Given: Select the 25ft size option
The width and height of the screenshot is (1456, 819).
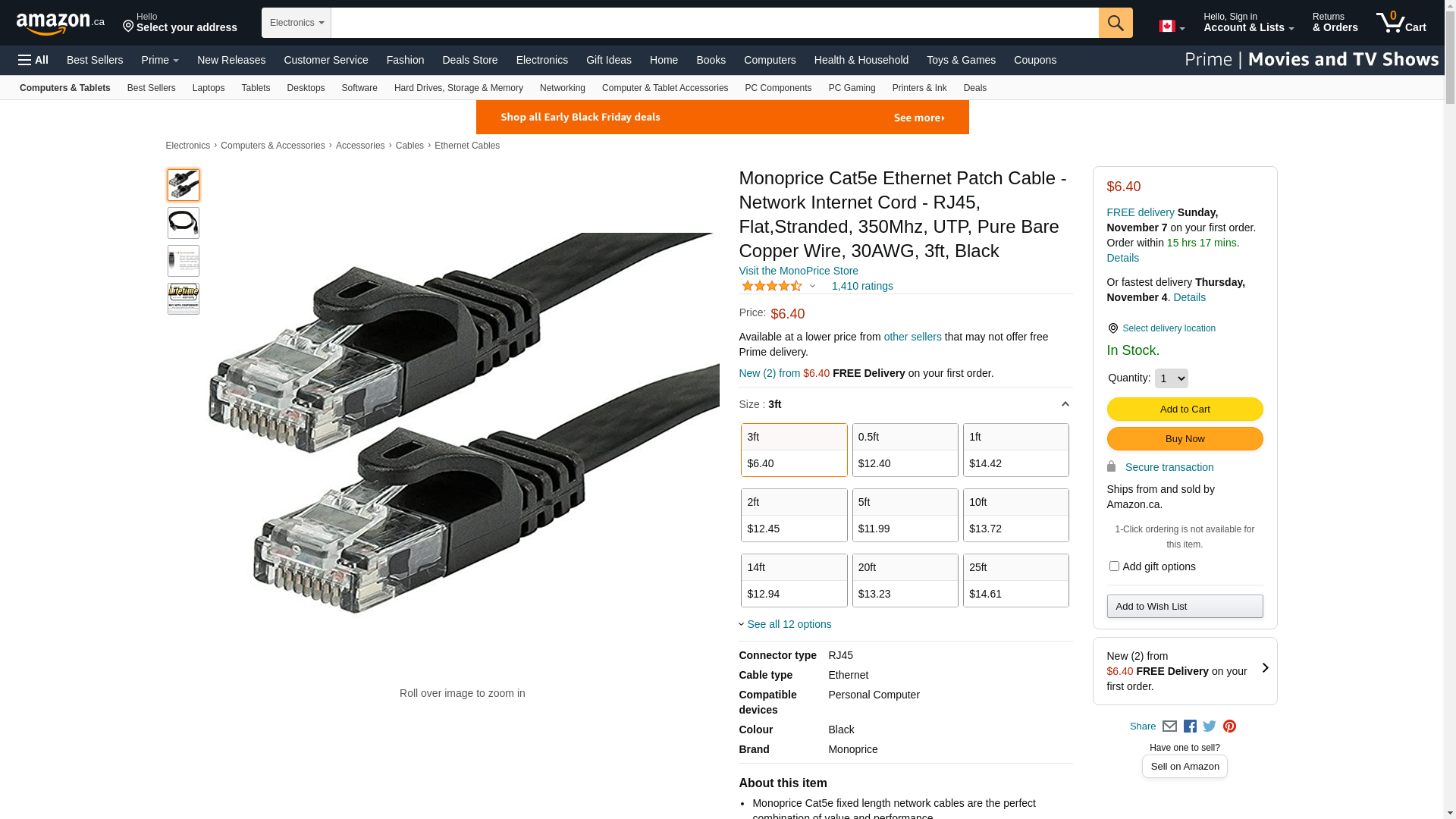Looking at the screenshot, I should [1015, 580].
